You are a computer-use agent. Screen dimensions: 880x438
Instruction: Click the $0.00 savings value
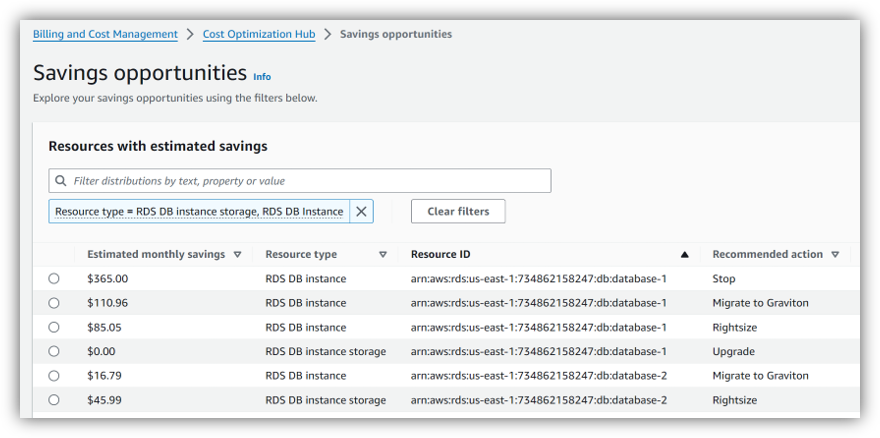coord(101,351)
